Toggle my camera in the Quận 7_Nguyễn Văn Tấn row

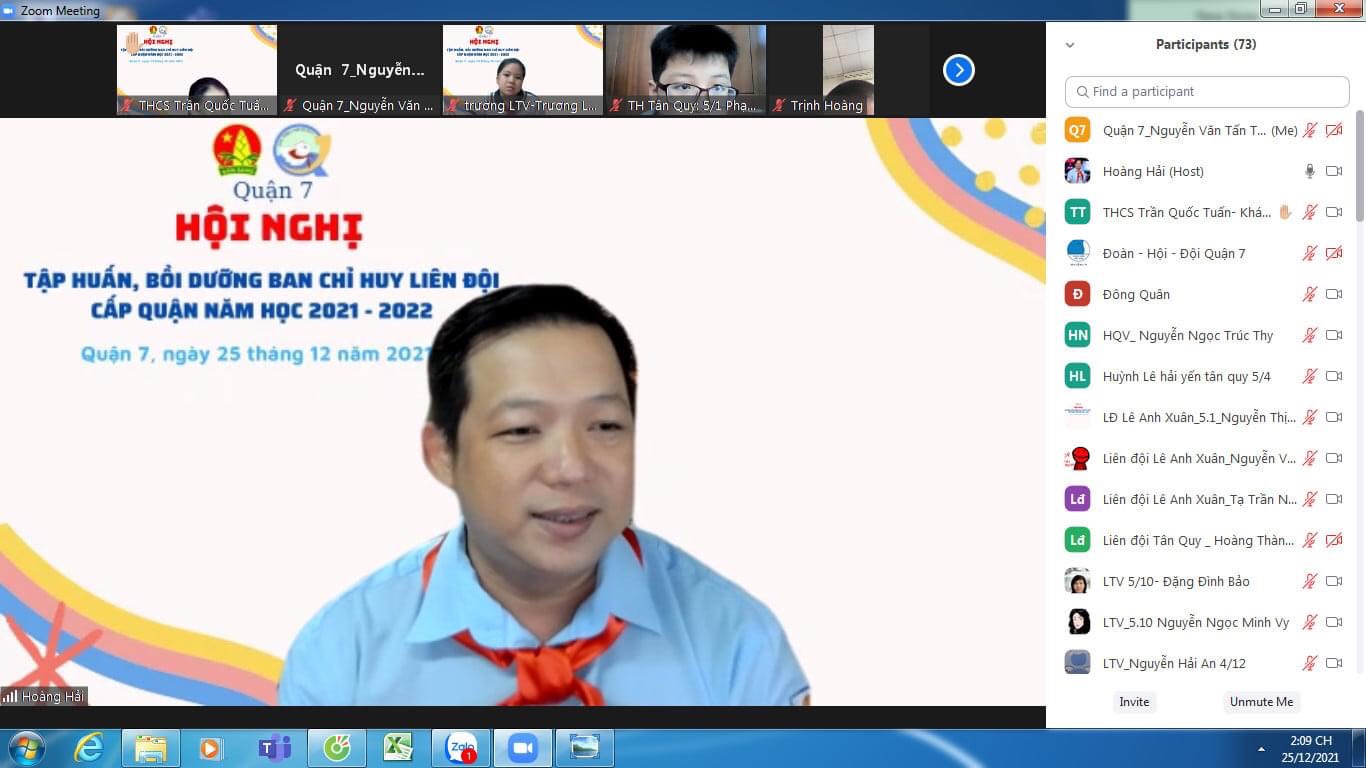pos(1334,130)
